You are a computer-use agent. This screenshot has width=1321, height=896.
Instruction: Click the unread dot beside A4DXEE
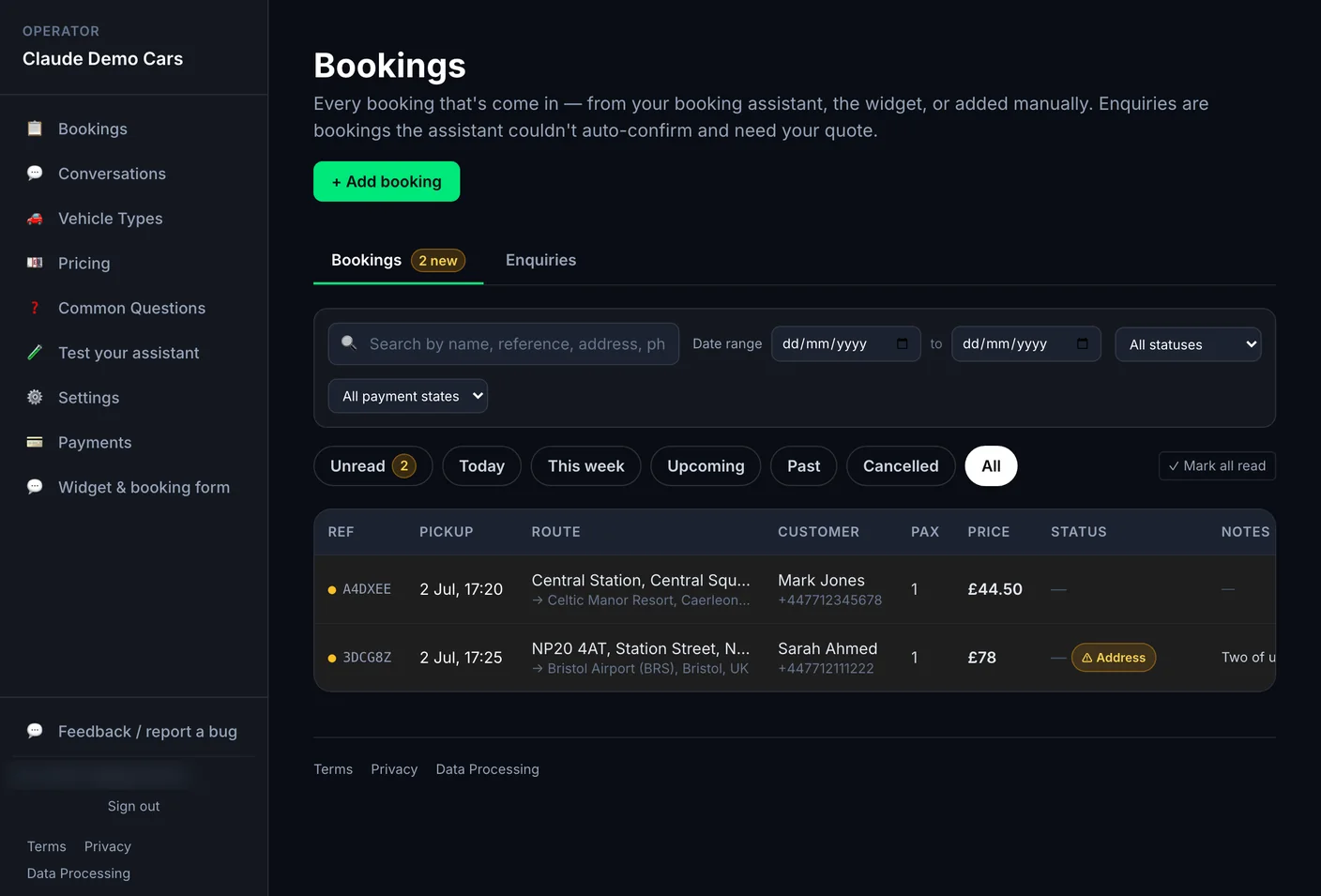(332, 590)
